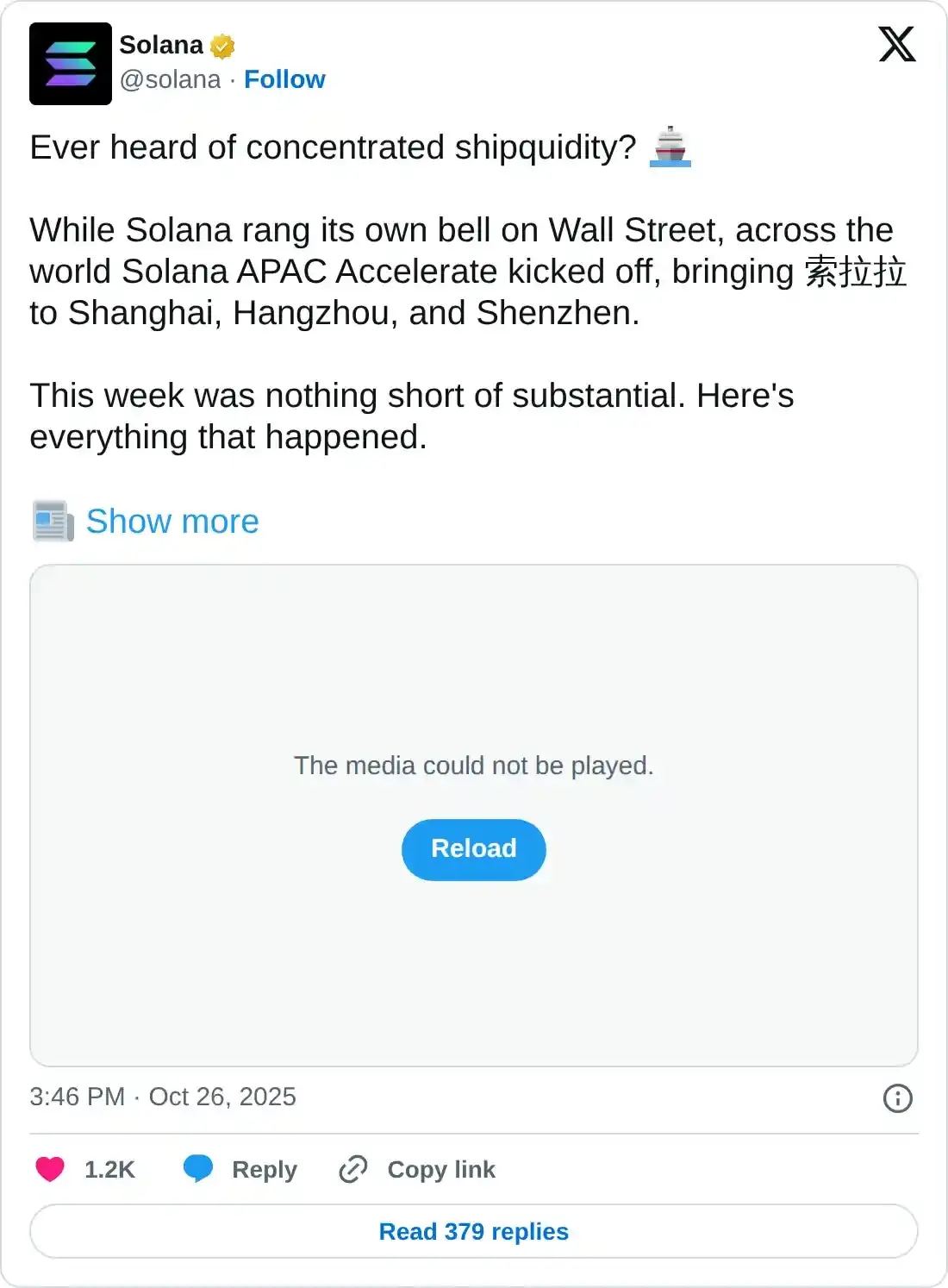
Task: Follow the @solana account
Action: click(285, 79)
